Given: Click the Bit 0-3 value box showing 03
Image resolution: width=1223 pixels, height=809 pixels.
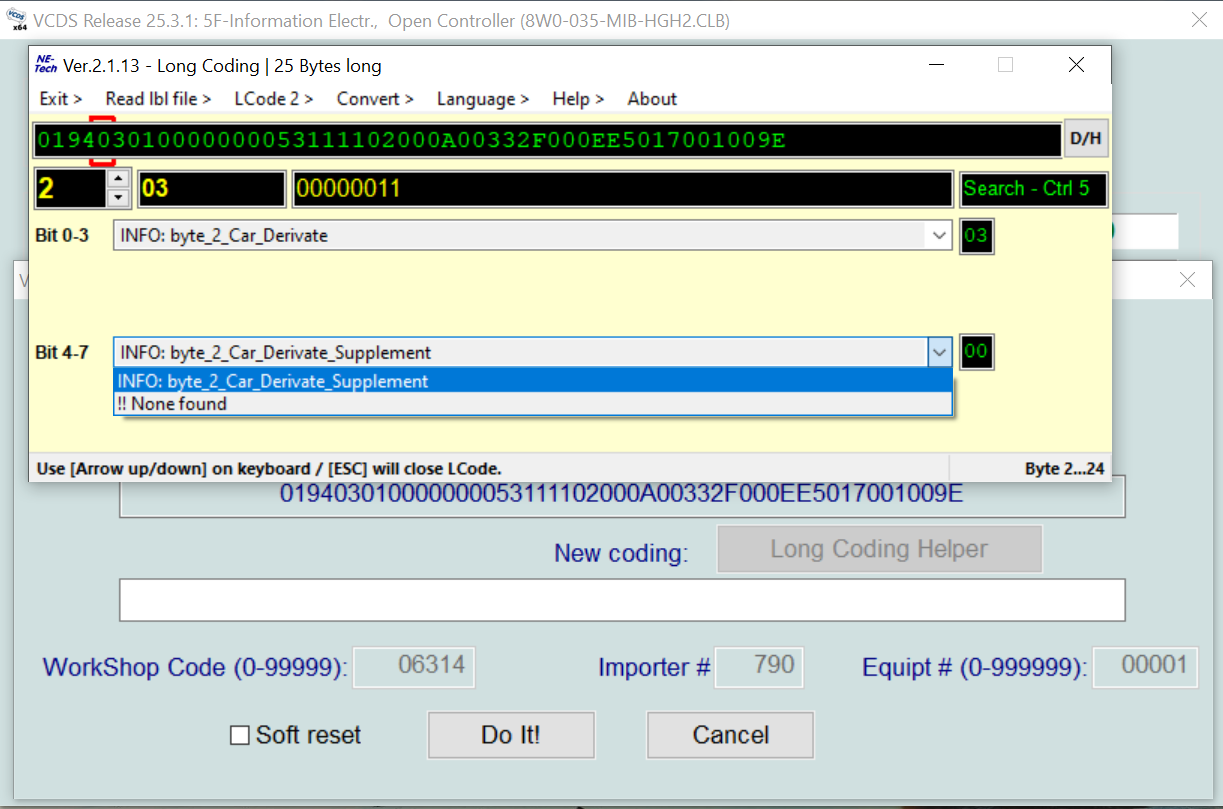Looking at the screenshot, I should 976,236.
